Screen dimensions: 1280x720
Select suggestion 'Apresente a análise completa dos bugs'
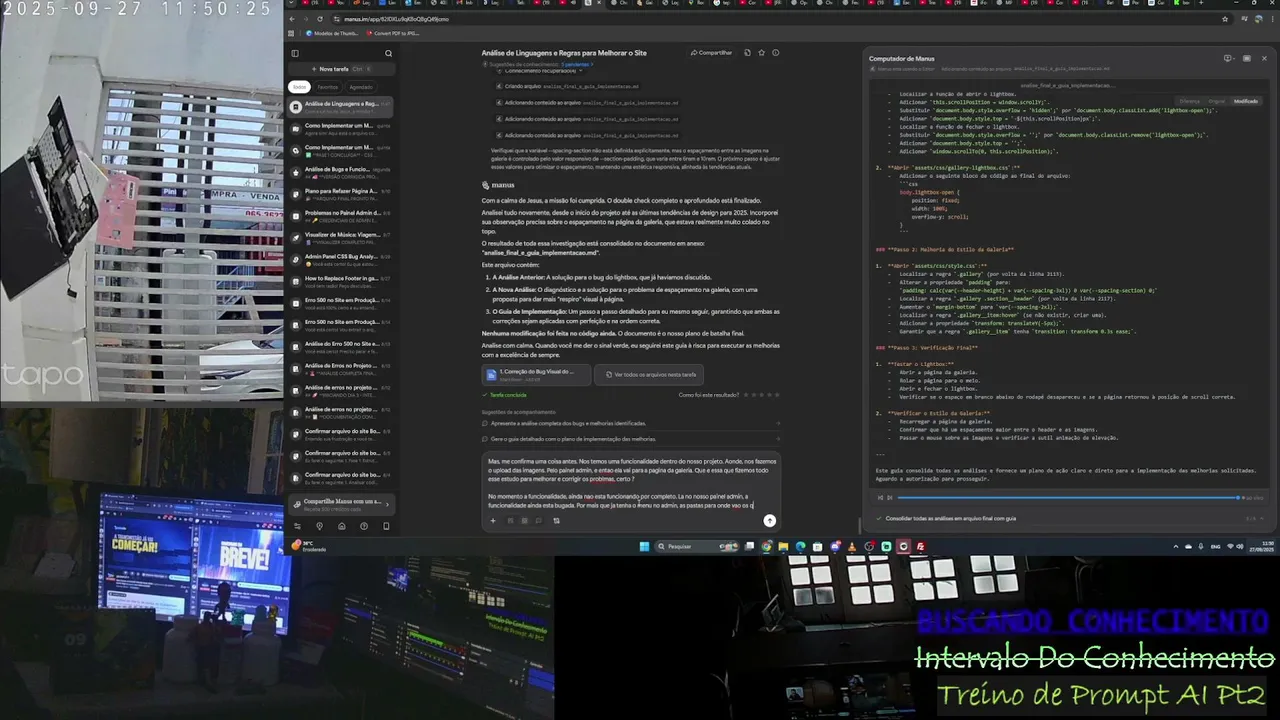click(x=630, y=423)
